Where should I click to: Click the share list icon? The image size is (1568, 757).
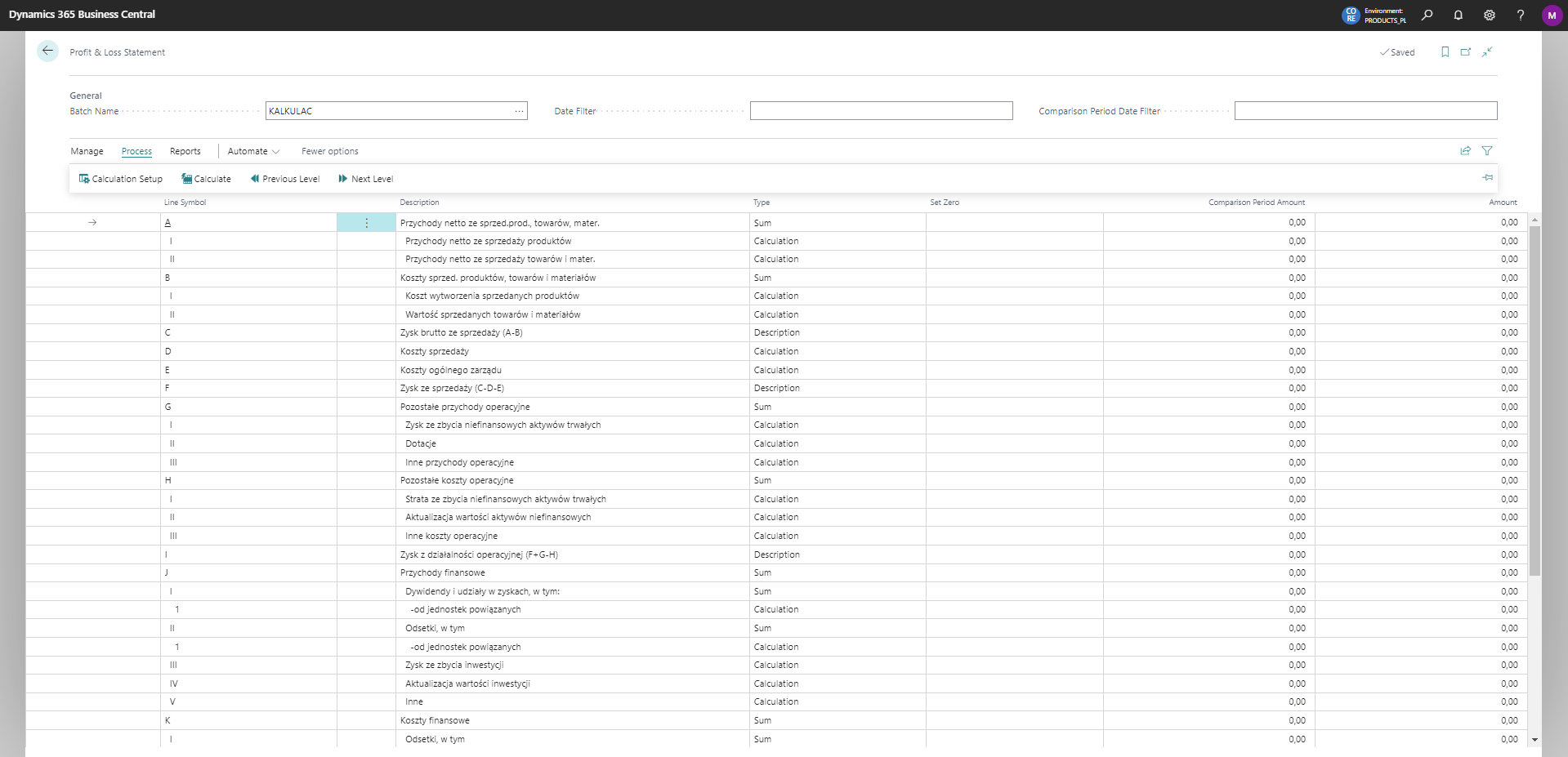[1465, 151]
